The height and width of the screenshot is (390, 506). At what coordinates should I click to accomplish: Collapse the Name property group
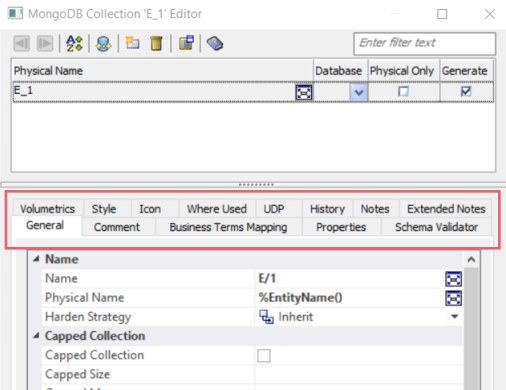coord(36,259)
